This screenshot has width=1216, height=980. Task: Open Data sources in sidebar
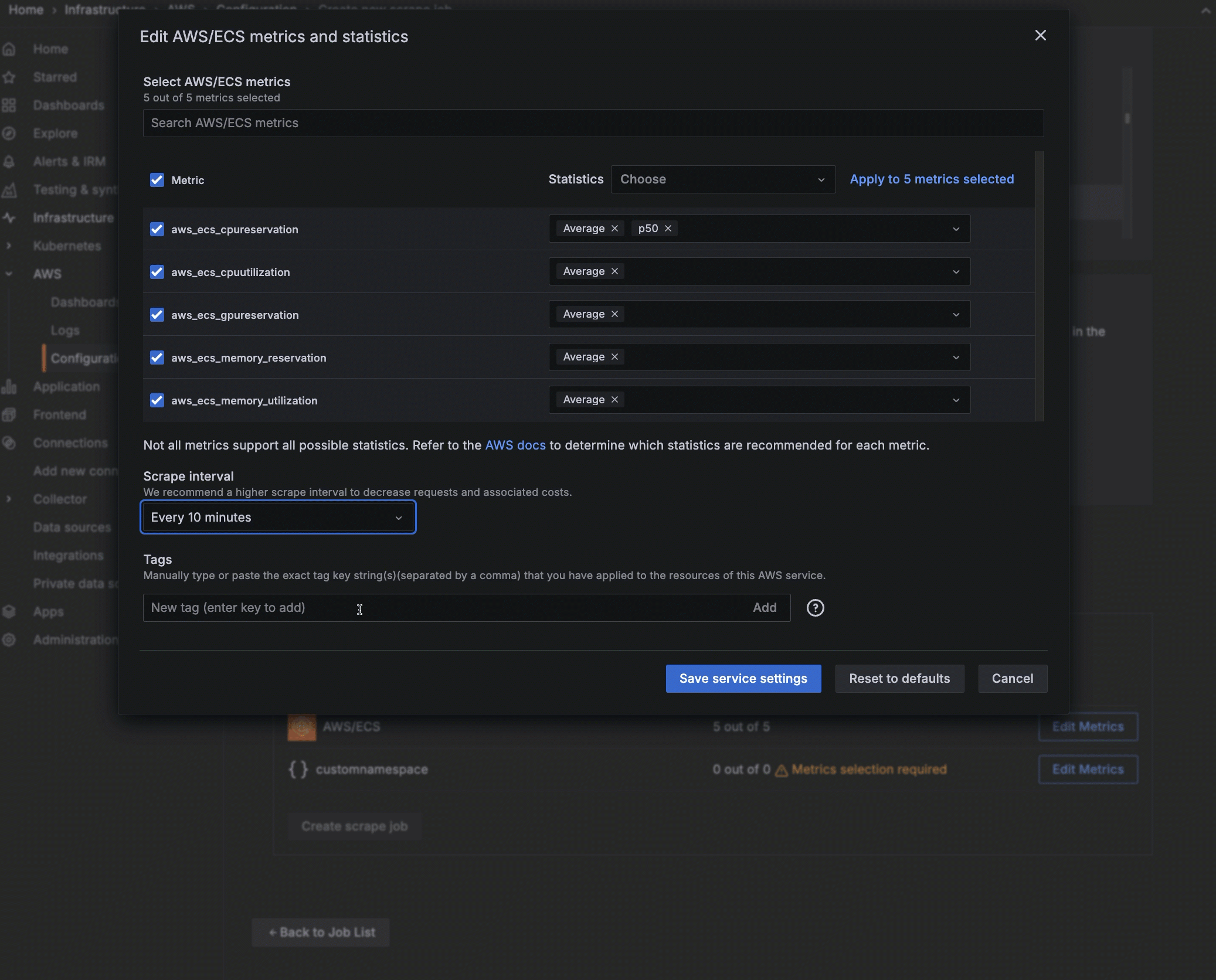(72, 528)
